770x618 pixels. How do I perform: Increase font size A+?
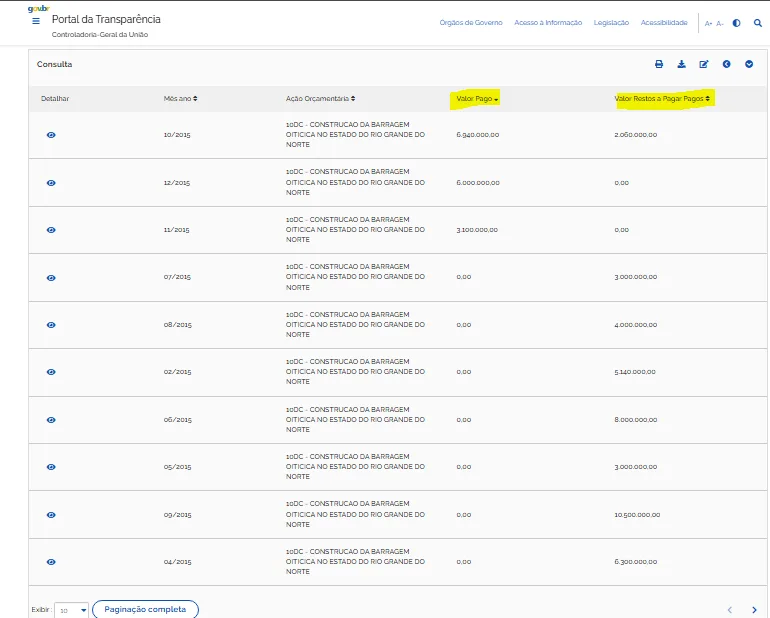coord(708,23)
